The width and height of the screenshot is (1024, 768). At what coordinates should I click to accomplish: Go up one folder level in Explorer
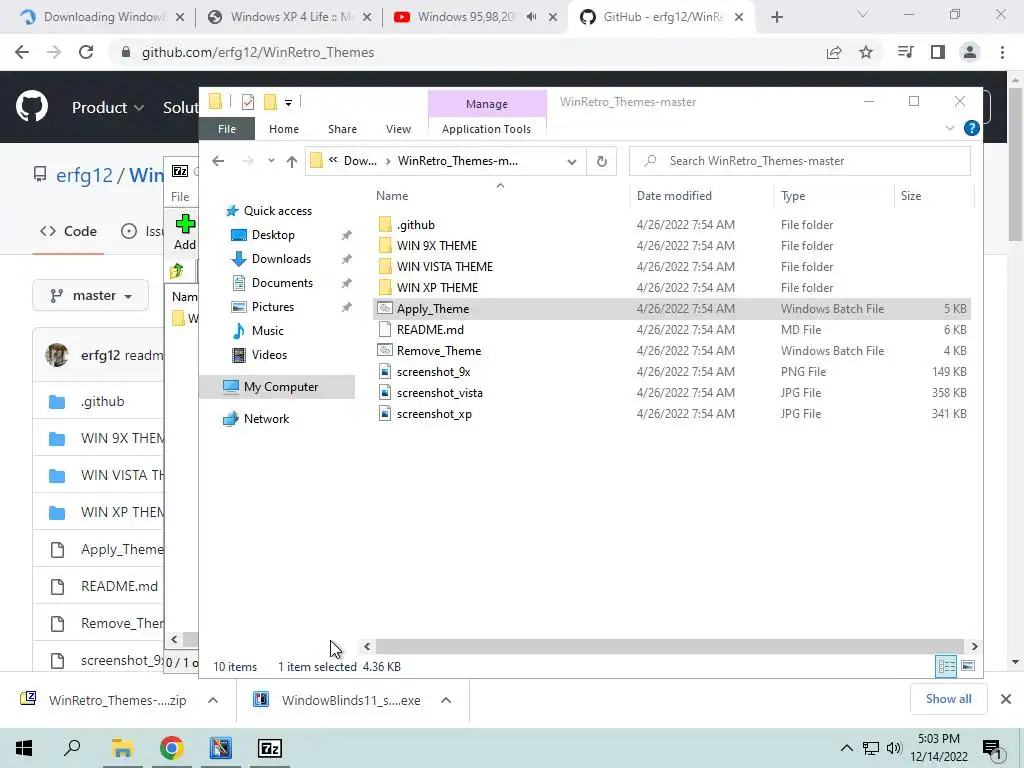click(x=291, y=161)
